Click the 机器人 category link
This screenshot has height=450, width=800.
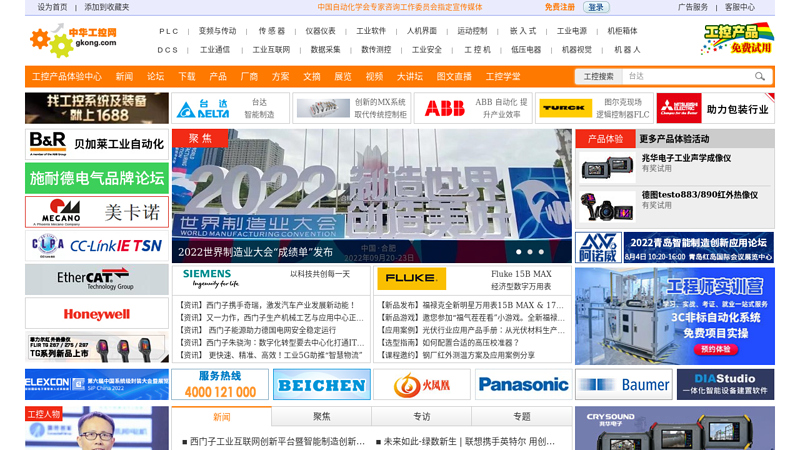pyautogui.click(x=627, y=49)
